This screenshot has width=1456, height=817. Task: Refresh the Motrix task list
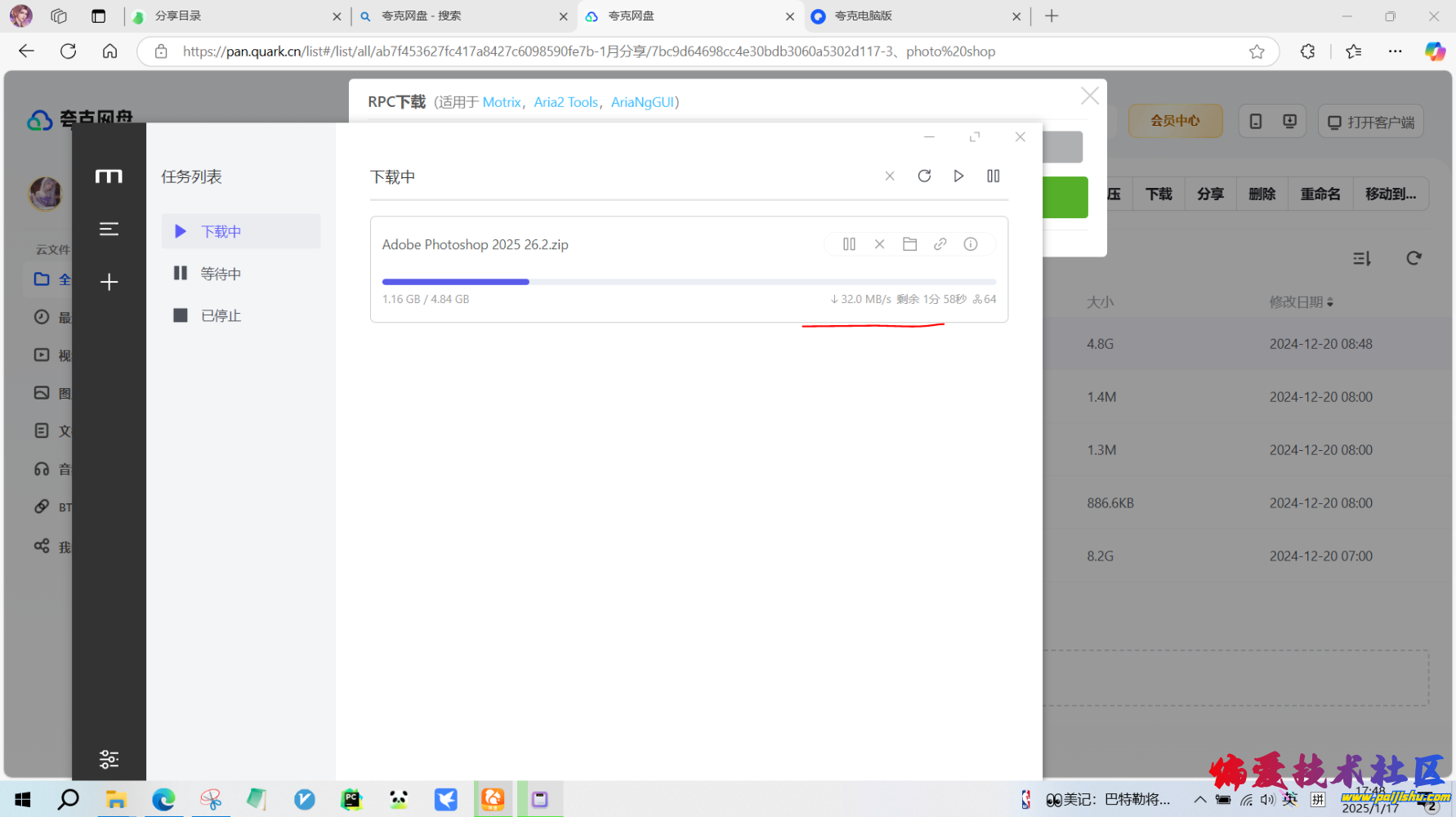click(x=924, y=176)
